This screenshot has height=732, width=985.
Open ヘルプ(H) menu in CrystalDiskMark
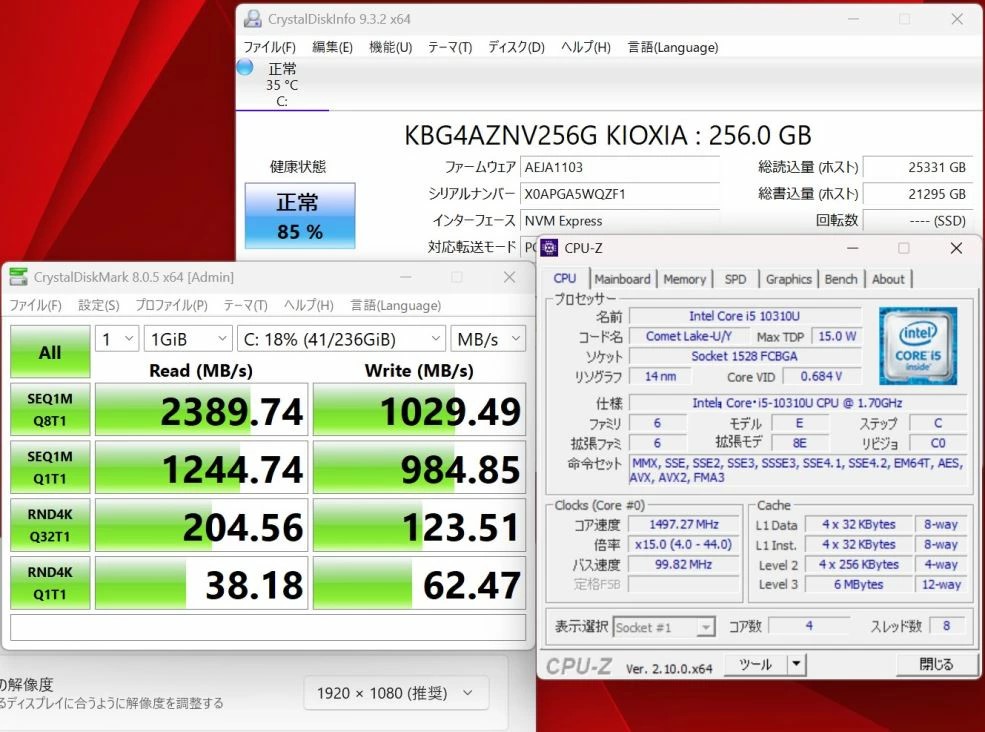pos(308,305)
